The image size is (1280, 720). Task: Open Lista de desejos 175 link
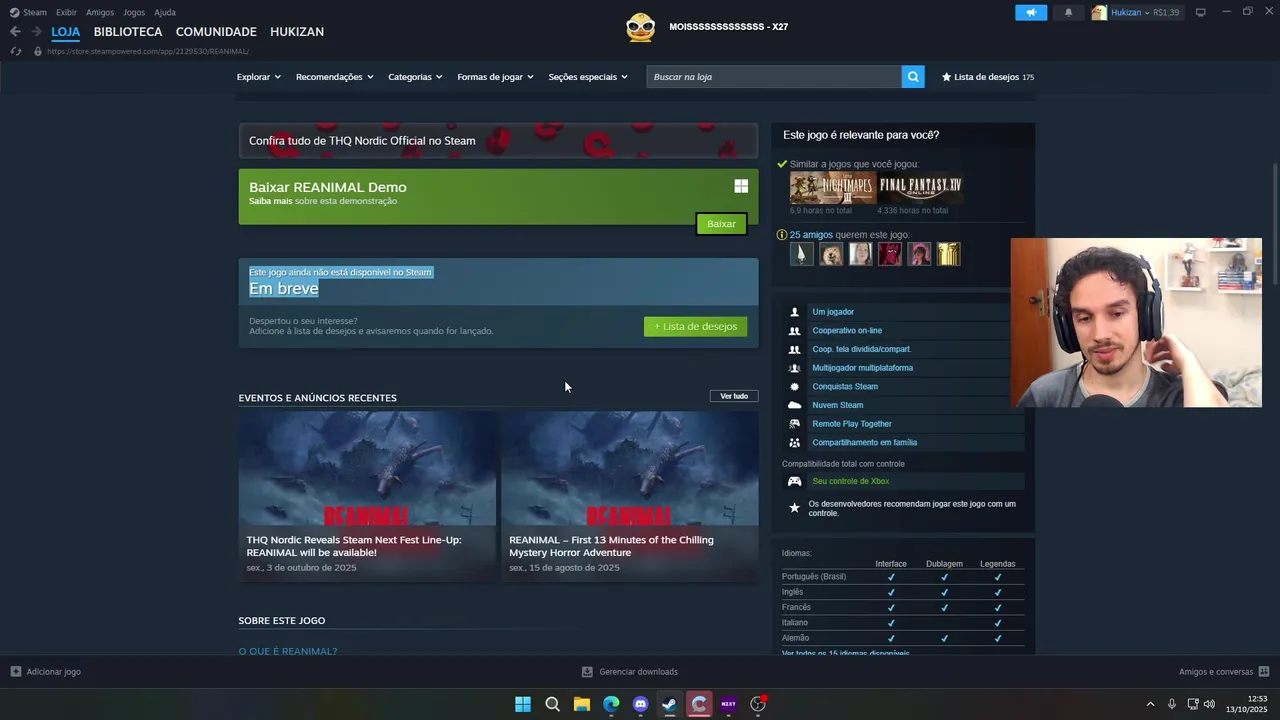[988, 77]
